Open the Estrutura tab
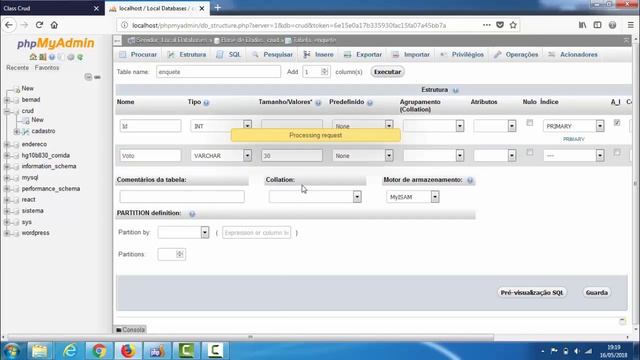The height and width of the screenshot is (360, 640). click(187, 54)
